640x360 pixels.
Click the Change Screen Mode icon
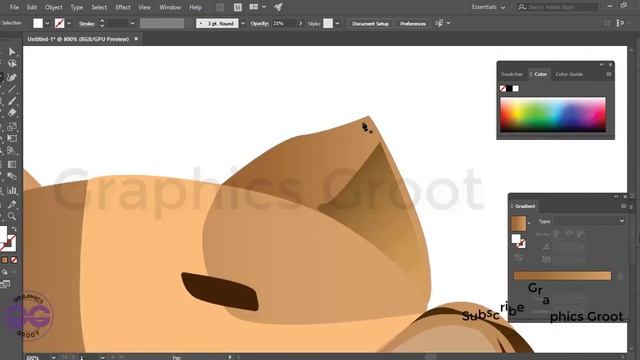pos(5,284)
